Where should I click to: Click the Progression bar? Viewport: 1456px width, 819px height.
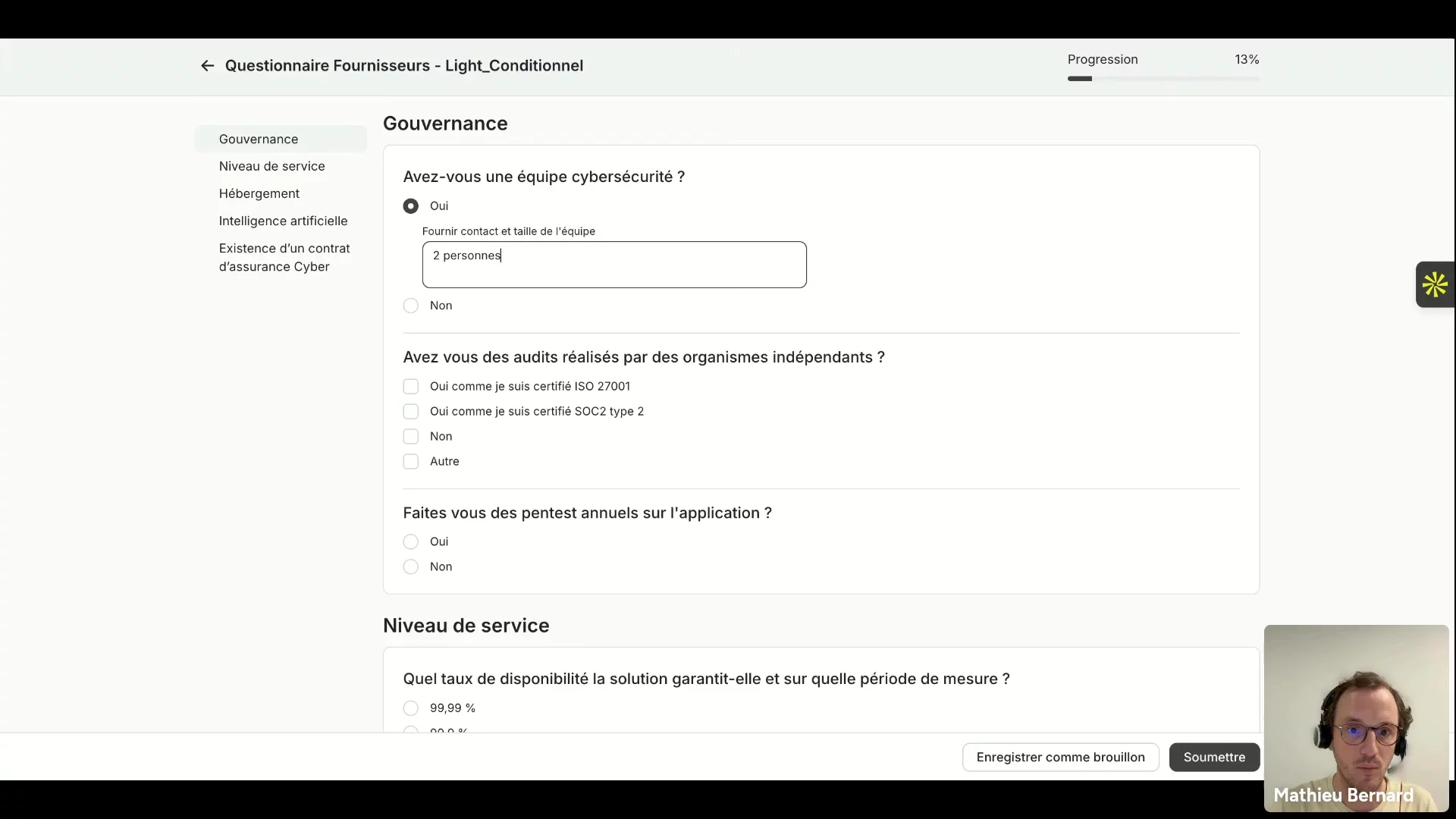tap(1163, 79)
